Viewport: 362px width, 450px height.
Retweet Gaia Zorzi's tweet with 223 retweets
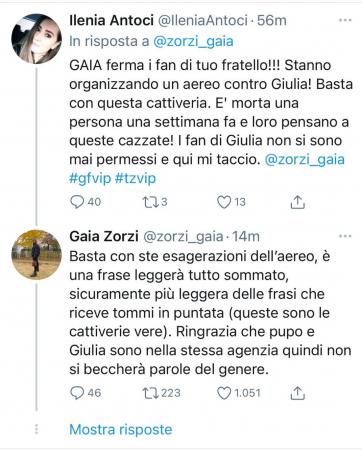[149, 393]
